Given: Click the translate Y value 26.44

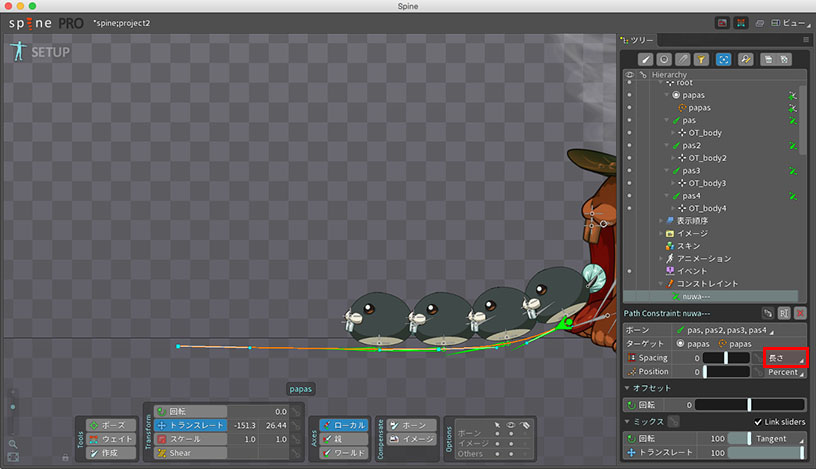Looking at the screenshot, I should tap(276, 425).
